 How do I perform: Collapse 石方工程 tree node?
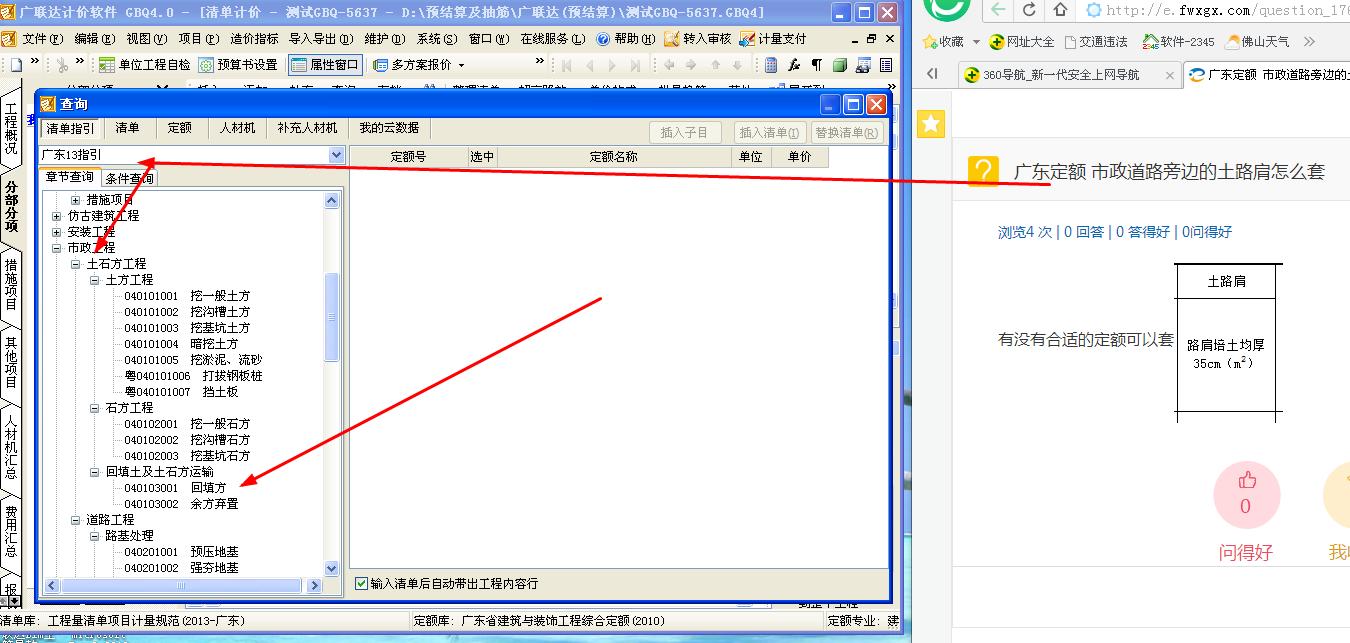coord(95,408)
